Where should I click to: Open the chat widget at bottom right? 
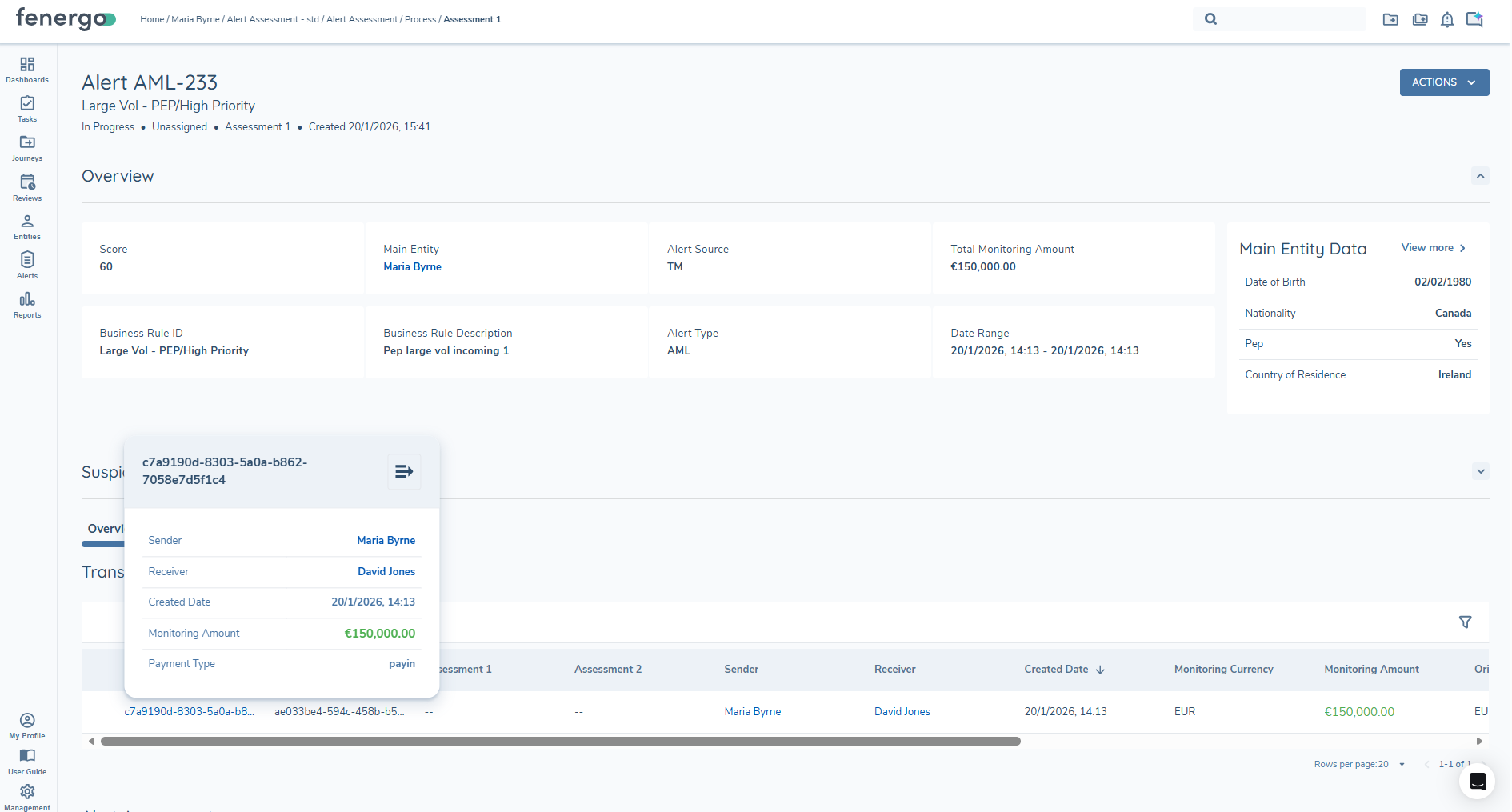pos(1476,782)
